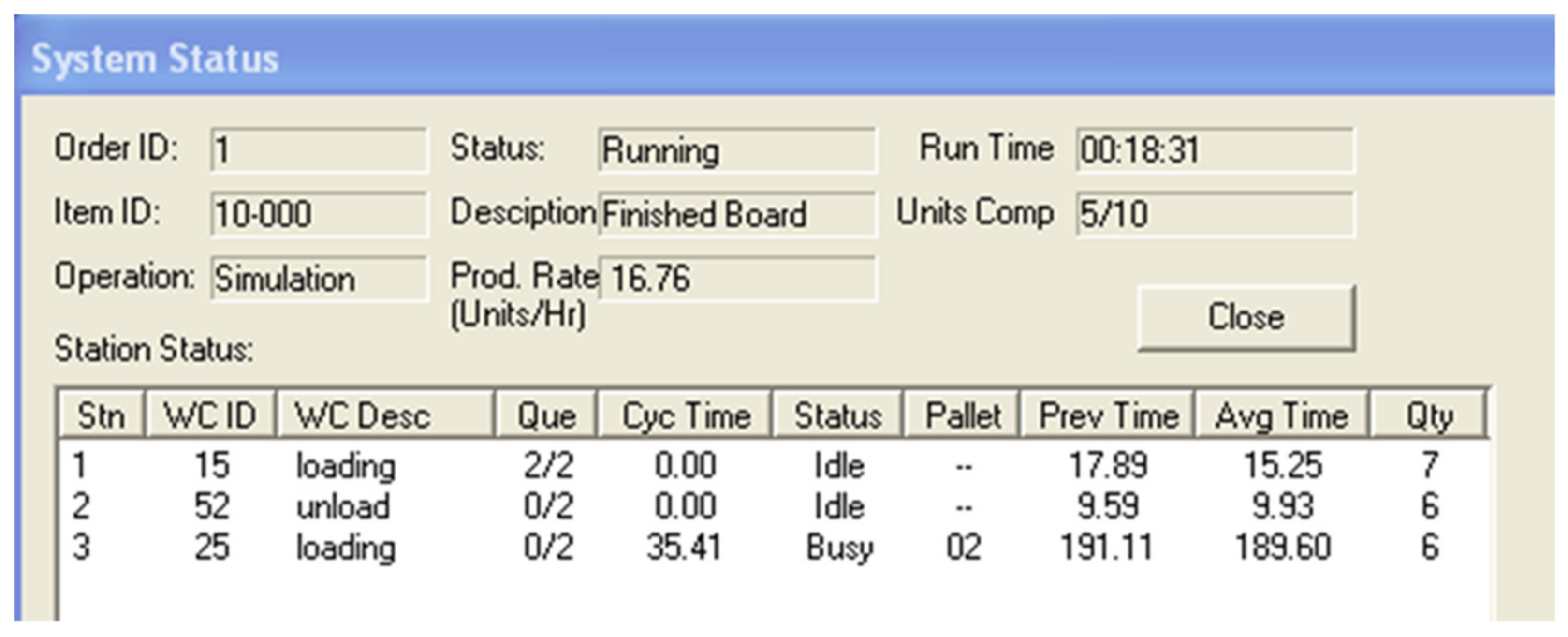The image size is (1568, 637).
Task: Click the Cyc Time column header
Action: [x=685, y=416]
